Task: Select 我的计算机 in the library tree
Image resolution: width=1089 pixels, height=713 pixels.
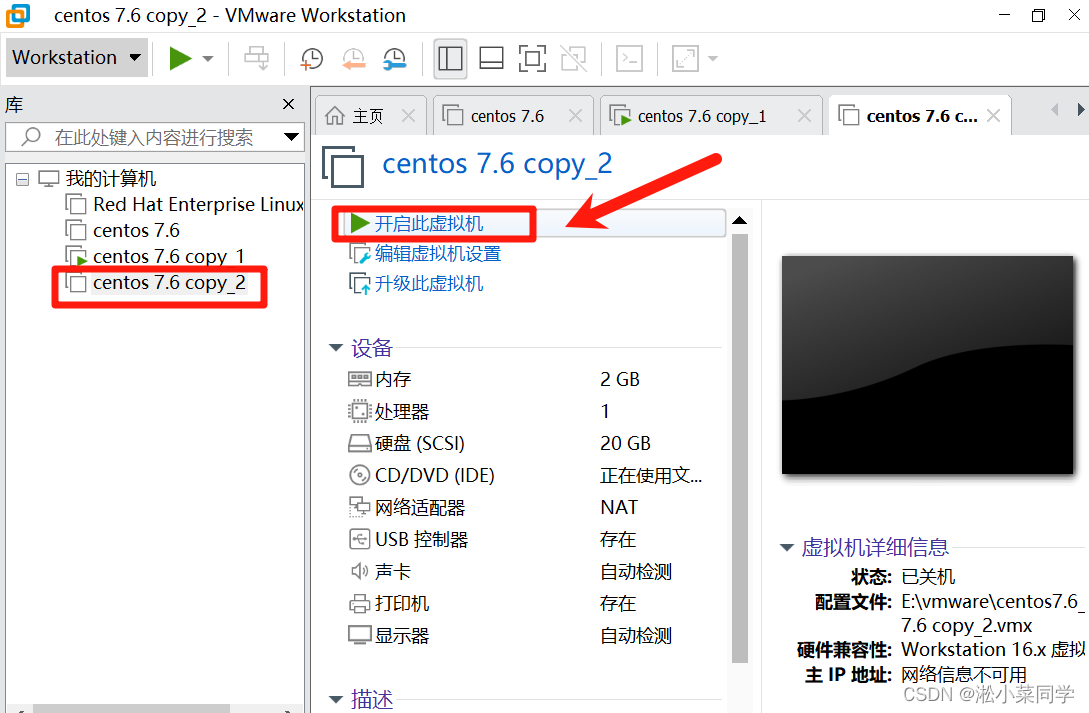Action: point(110,179)
